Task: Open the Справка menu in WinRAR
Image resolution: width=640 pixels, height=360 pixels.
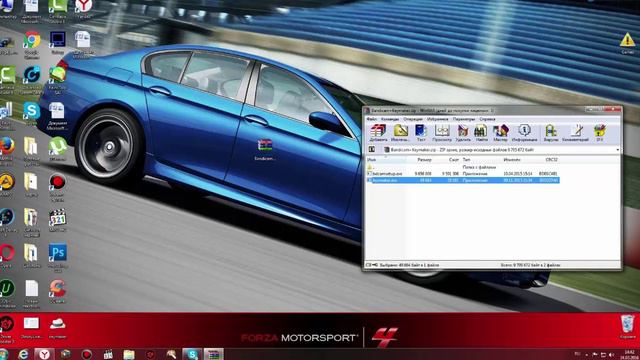Action: tap(487, 119)
